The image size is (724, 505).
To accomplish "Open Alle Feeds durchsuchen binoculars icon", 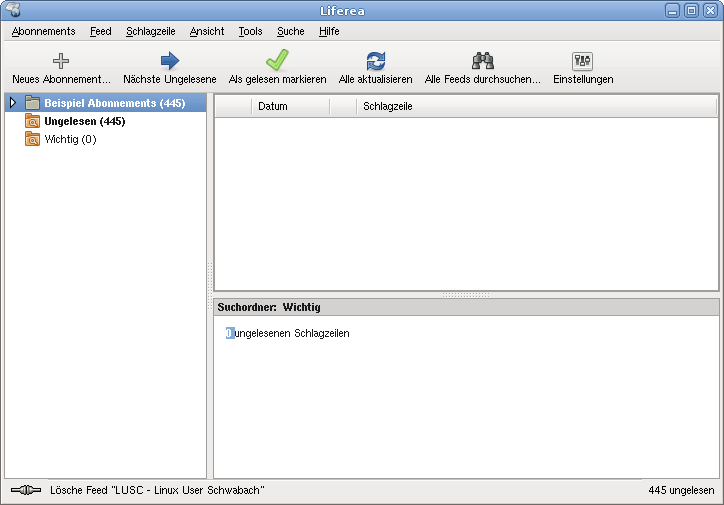I will [x=482, y=61].
